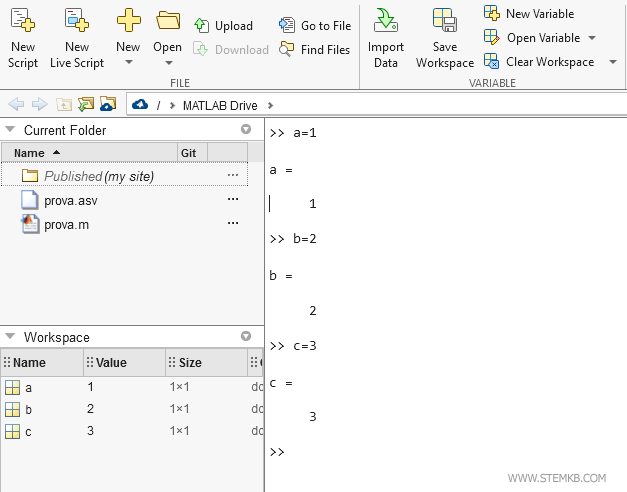Click the Import Data icon
627x492 pixels.
pos(385,22)
